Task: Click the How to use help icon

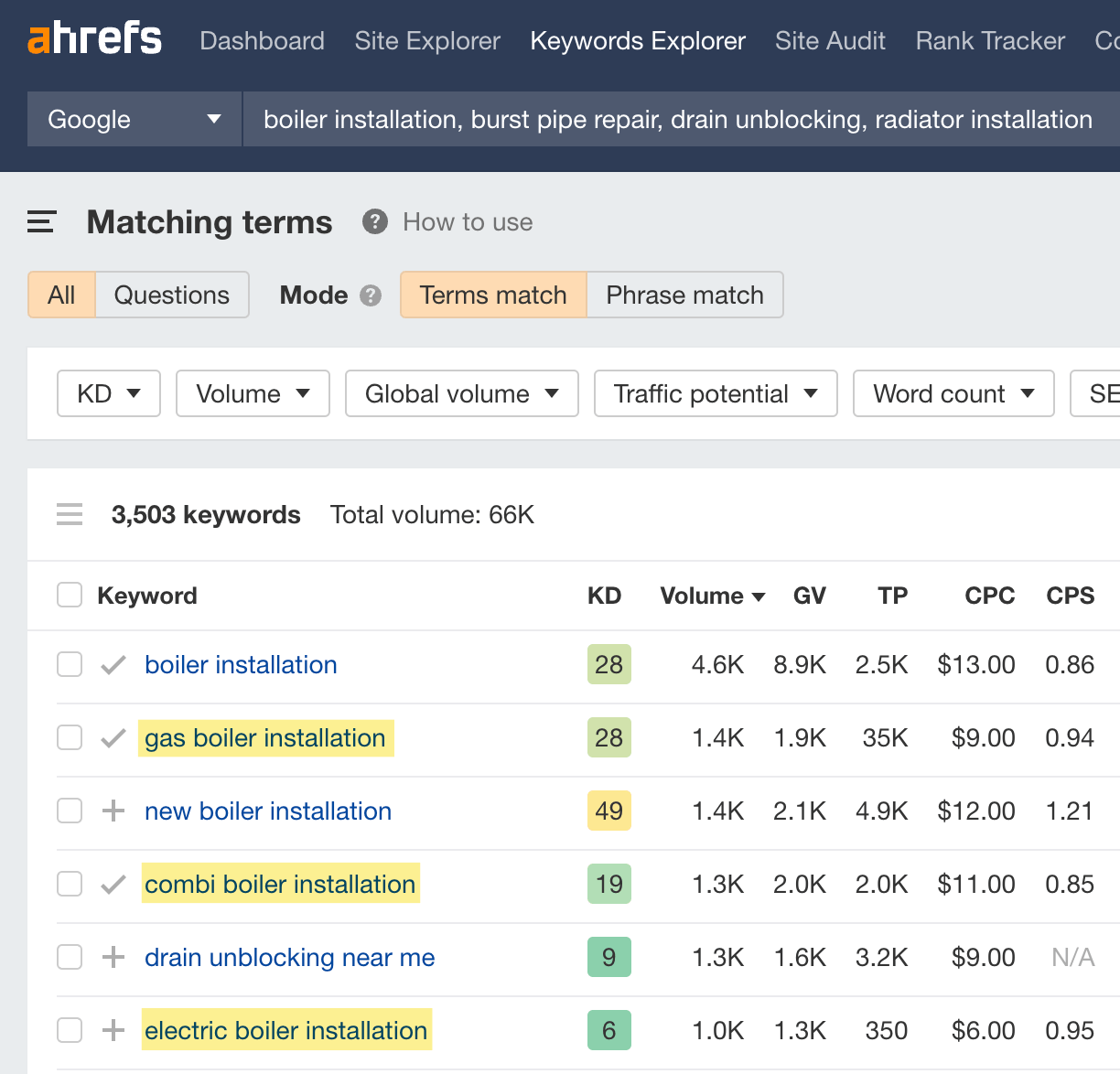Action: (374, 221)
